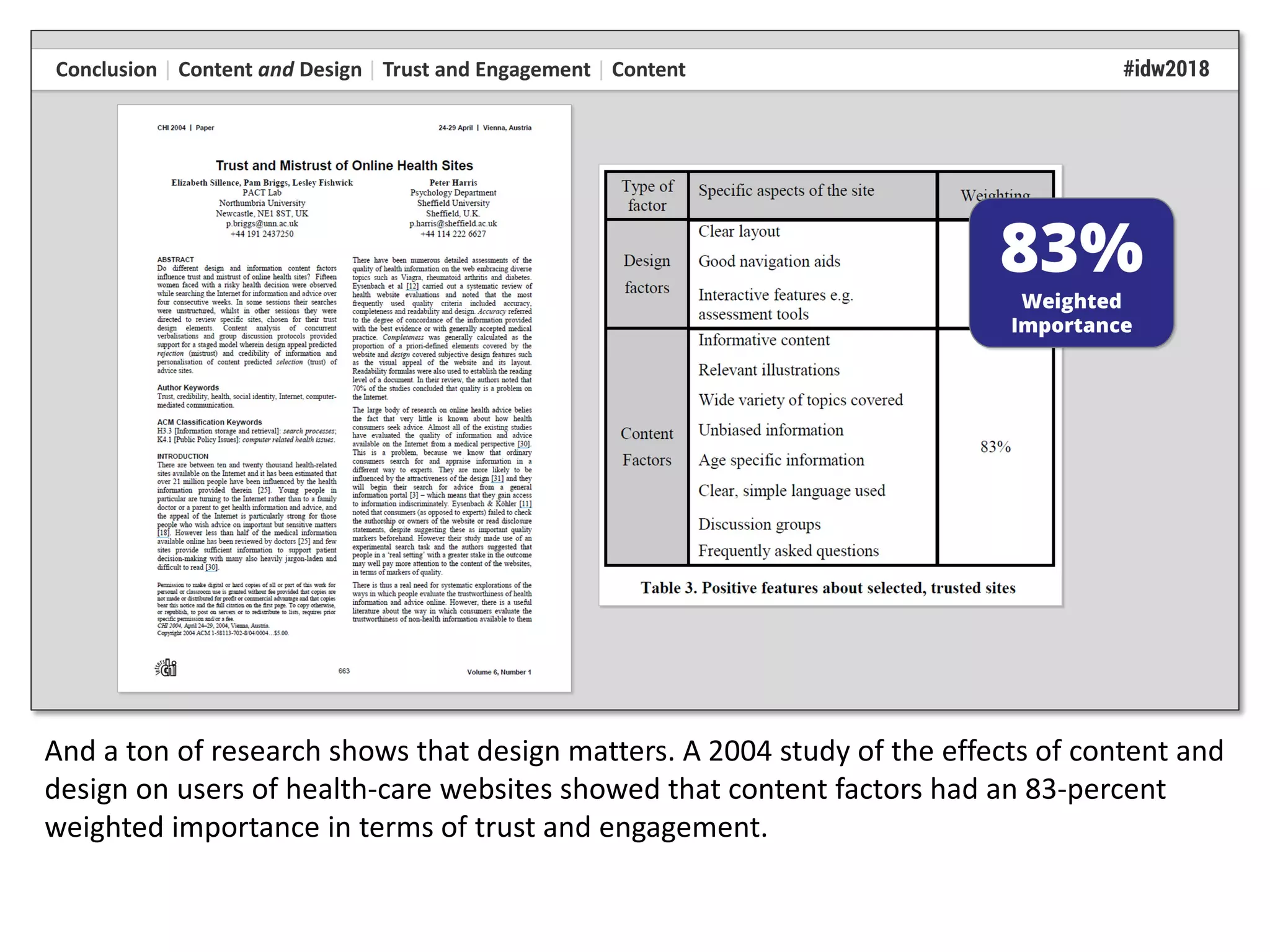
Task: Click the Peter Harris author name
Action: [453, 183]
